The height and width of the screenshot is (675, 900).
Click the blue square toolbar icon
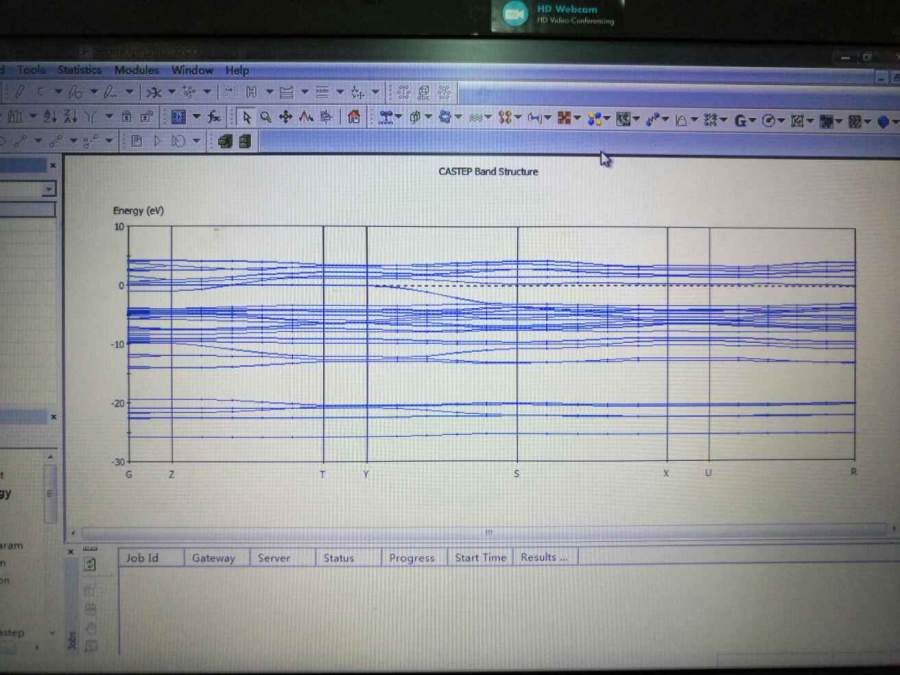click(x=179, y=117)
